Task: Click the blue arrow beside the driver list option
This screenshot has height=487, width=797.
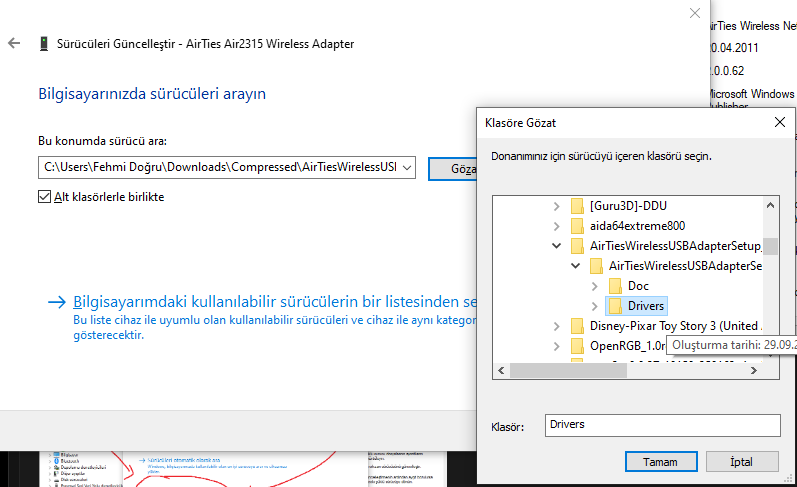Action: (x=57, y=302)
